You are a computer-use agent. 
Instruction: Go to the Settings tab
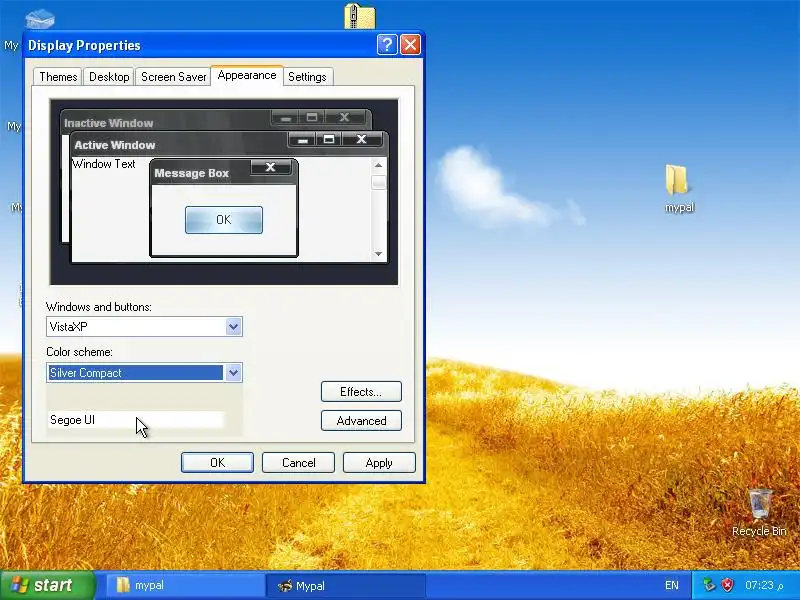point(307,77)
